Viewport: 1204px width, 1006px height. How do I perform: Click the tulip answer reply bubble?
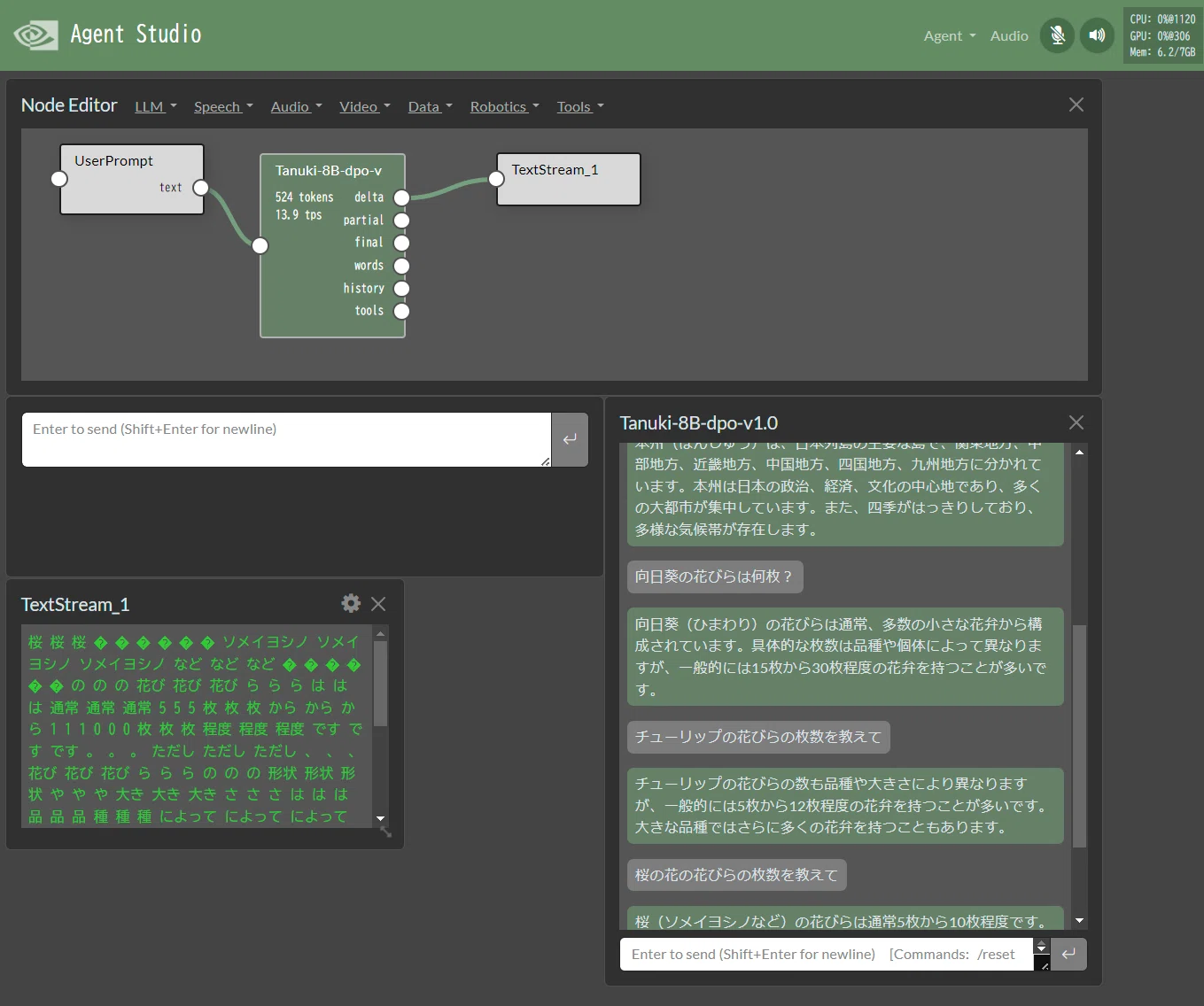(x=845, y=806)
